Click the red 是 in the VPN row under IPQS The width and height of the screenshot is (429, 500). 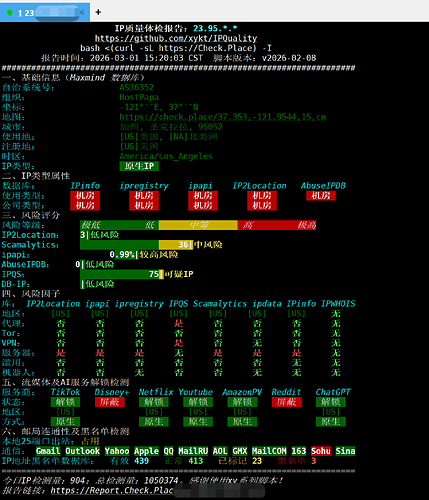tap(179, 343)
